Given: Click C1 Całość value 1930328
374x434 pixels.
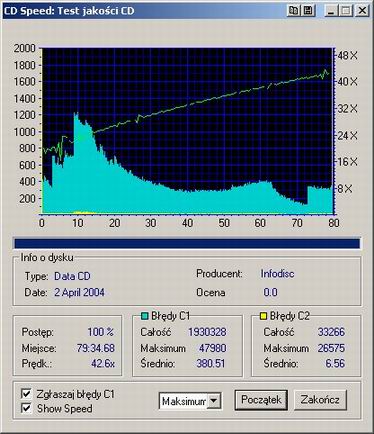Looking at the screenshot, I should pyautogui.click(x=207, y=332).
